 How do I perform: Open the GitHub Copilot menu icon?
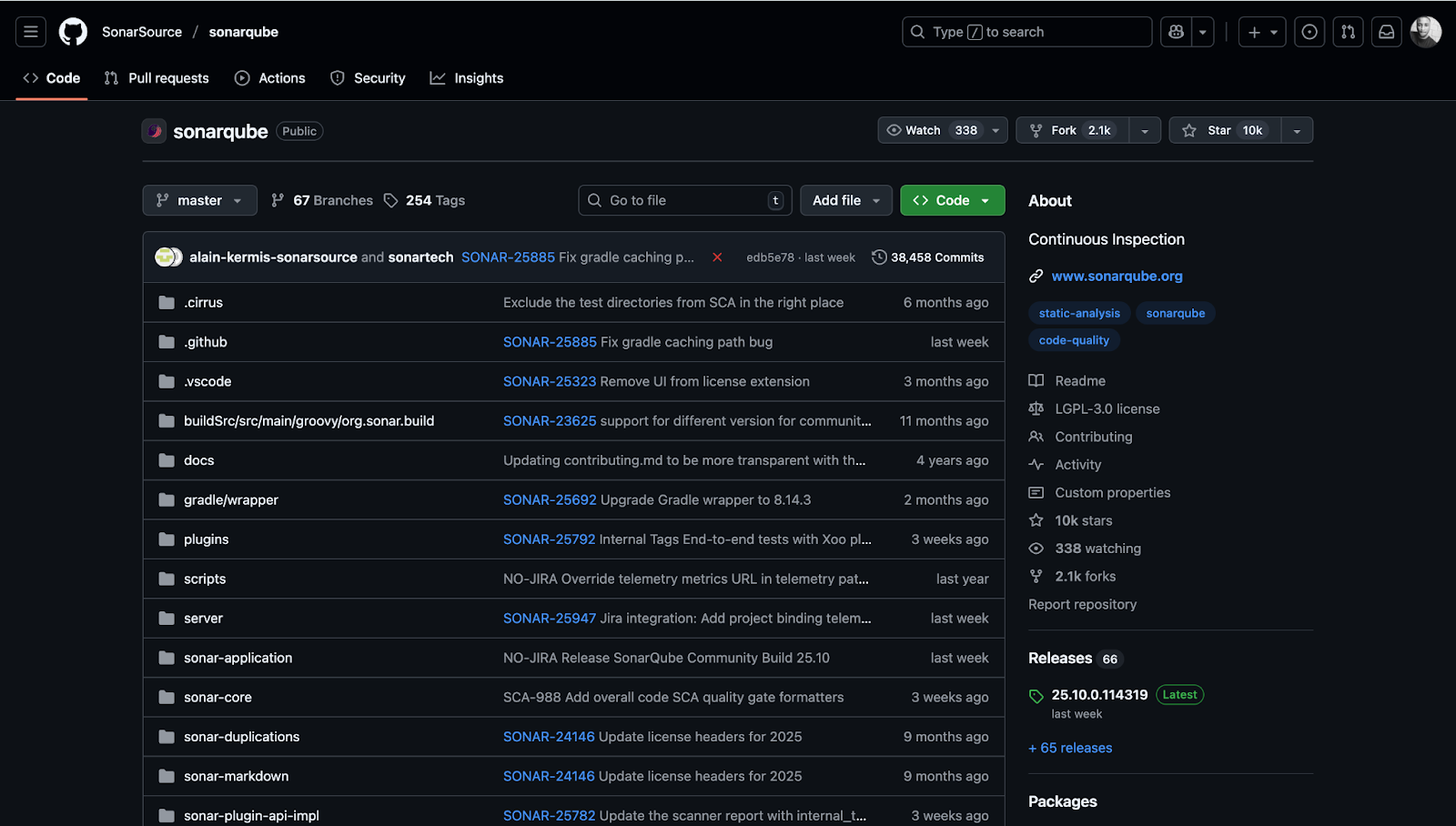[x=1175, y=31]
